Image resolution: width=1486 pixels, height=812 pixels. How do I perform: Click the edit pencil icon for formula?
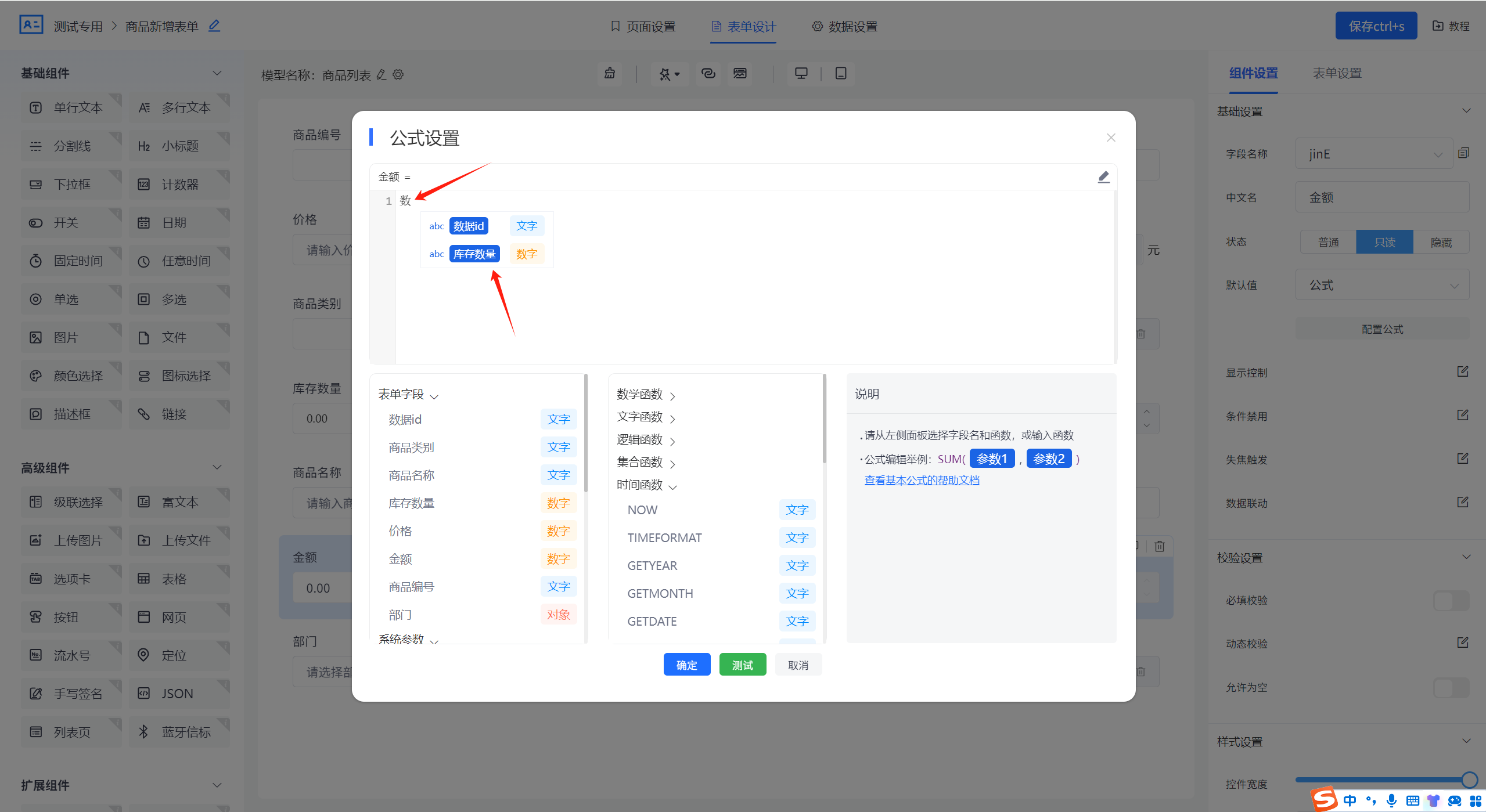(1103, 176)
